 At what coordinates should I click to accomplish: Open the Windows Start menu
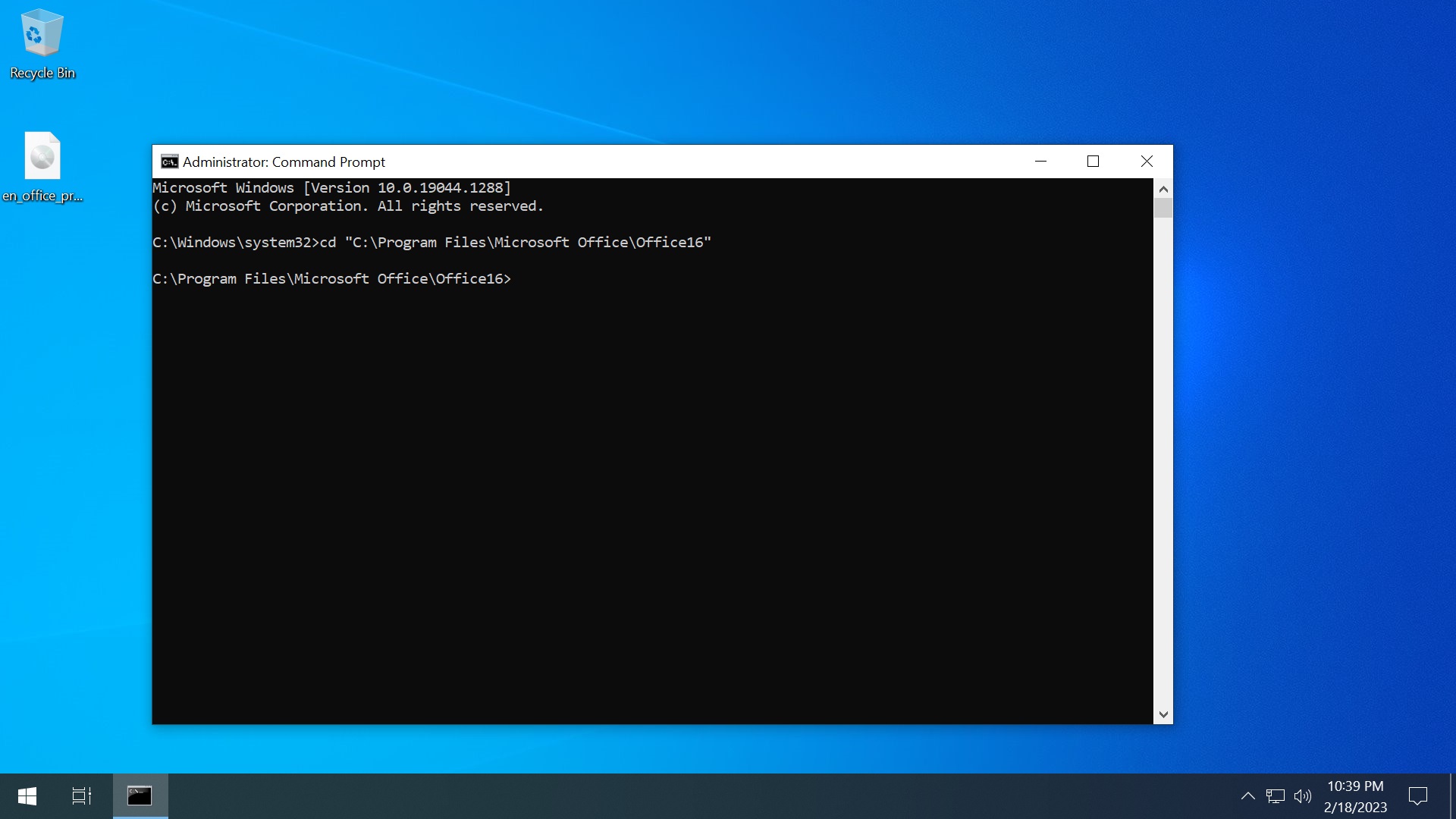pyautogui.click(x=27, y=796)
